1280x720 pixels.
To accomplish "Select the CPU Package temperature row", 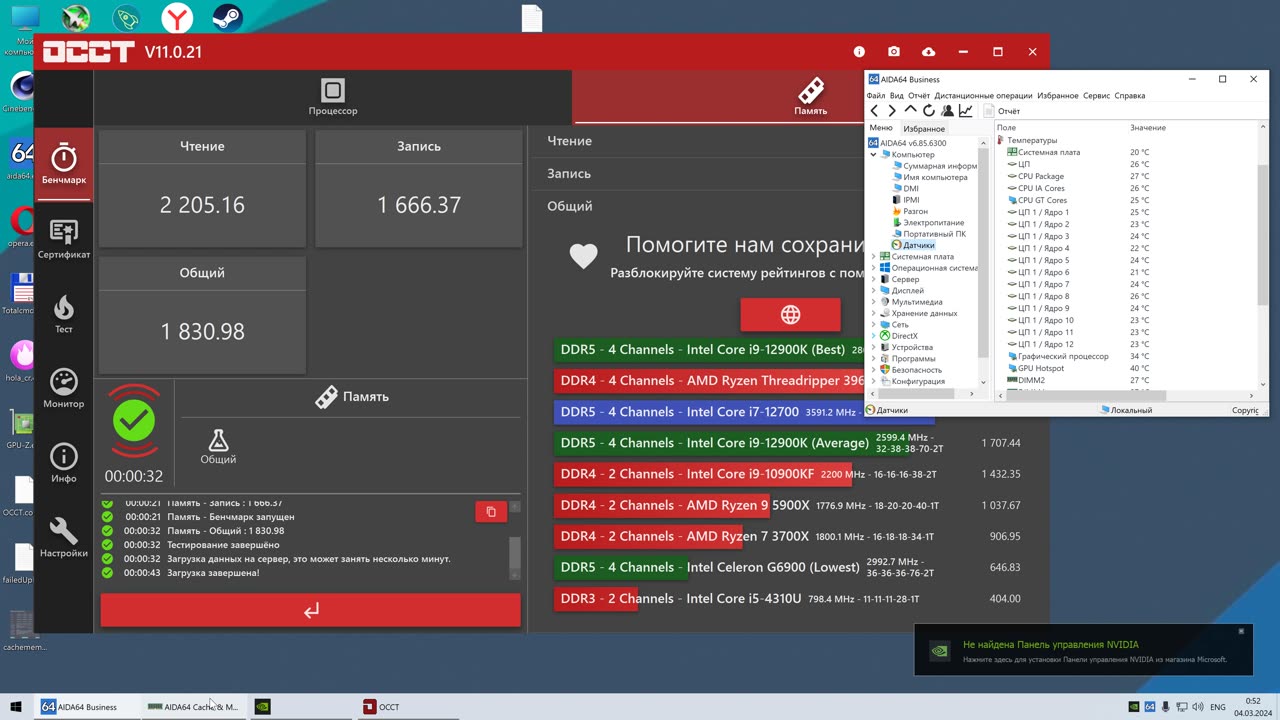I will (1041, 176).
